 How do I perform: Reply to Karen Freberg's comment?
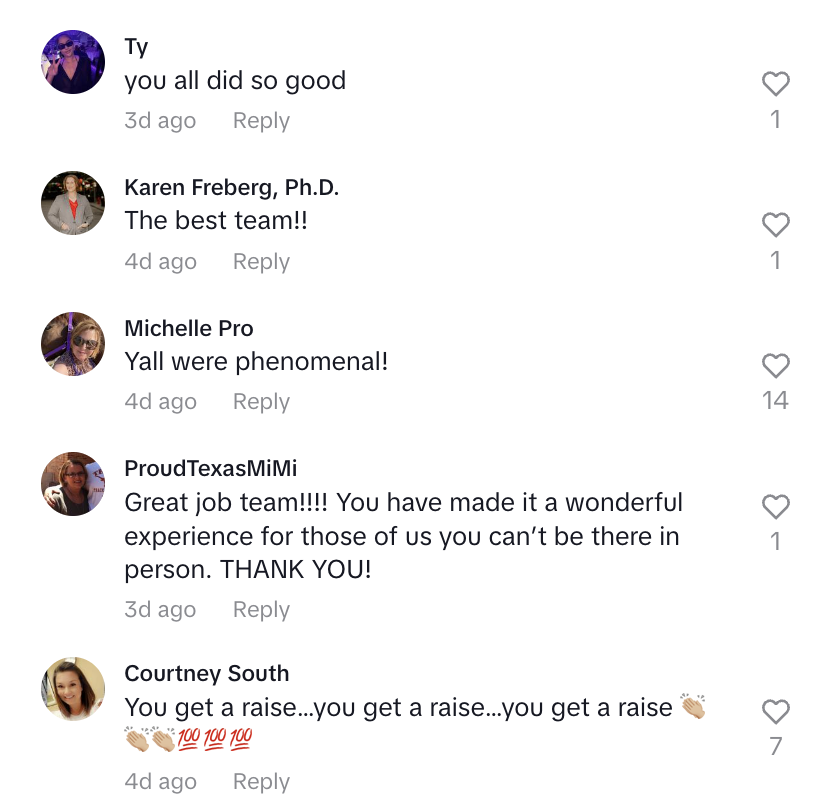(x=261, y=262)
